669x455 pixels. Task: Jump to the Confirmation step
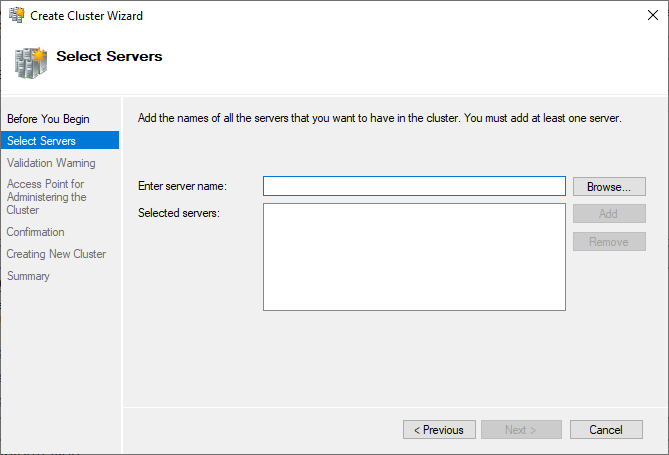[35, 232]
